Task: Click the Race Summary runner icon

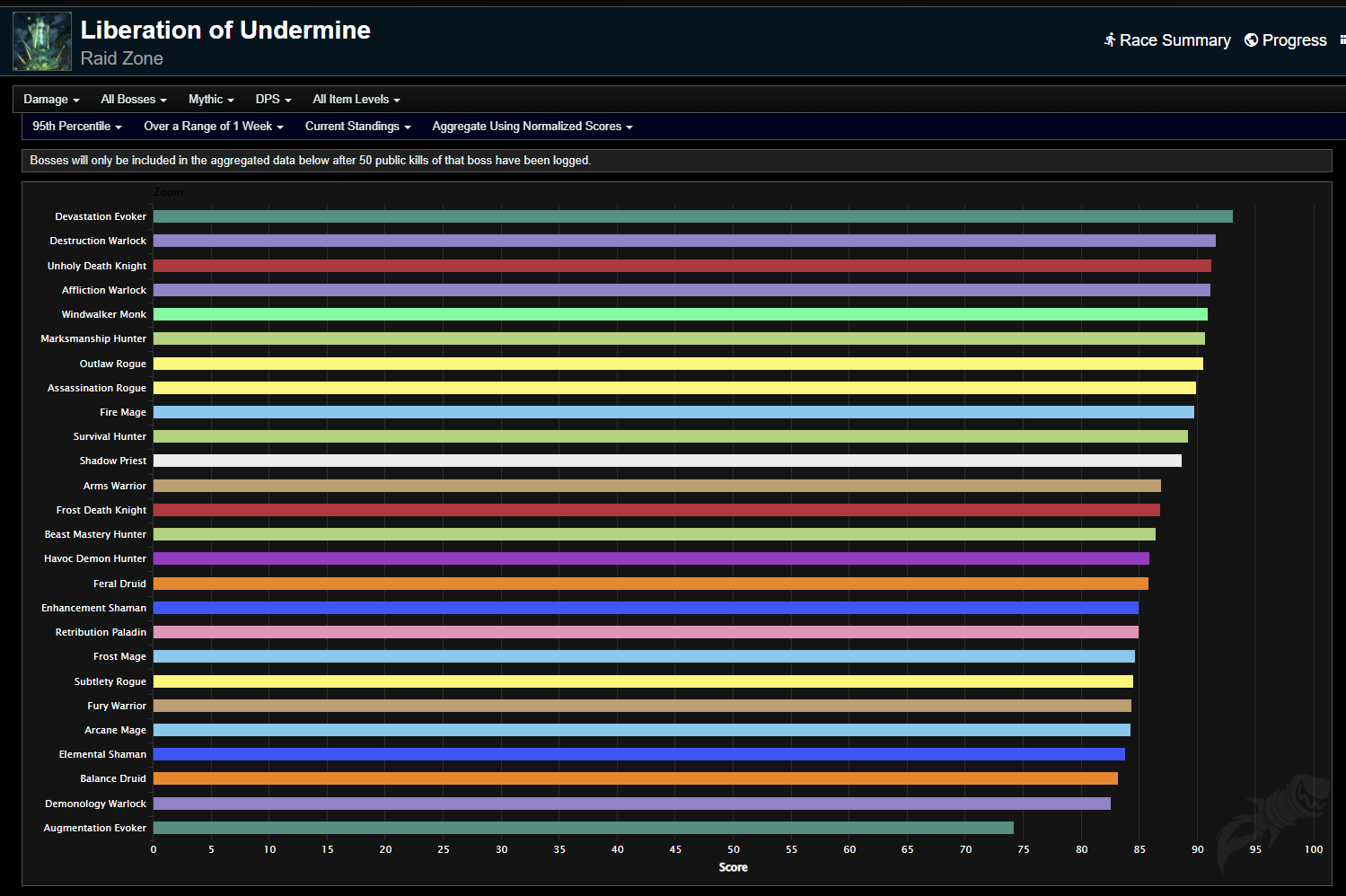Action: click(1110, 40)
